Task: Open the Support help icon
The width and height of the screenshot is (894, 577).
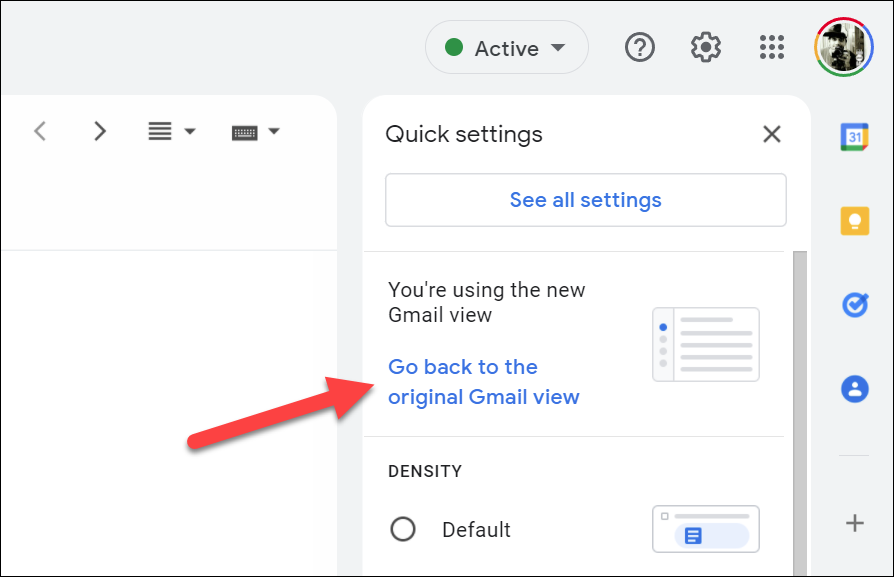Action: (640, 47)
